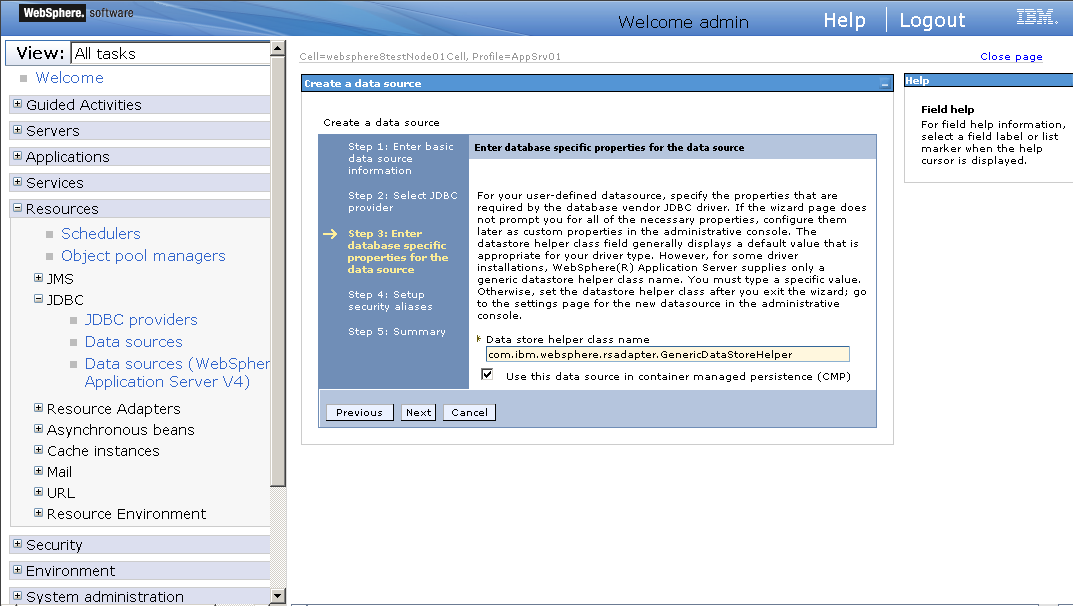This screenshot has height=606, width=1073.
Task: Click the IBM logo
Action: point(1037,16)
